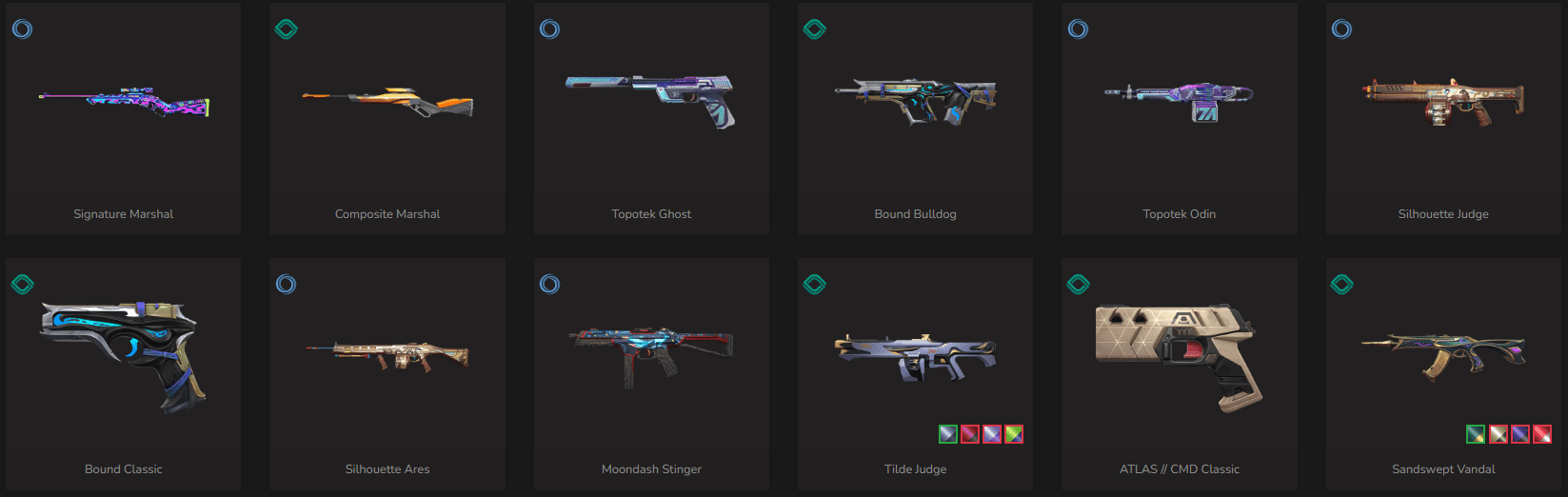The width and height of the screenshot is (1568, 497).
Task: Open the Bound Classic pistol image
Action: (x=122, y=356)
